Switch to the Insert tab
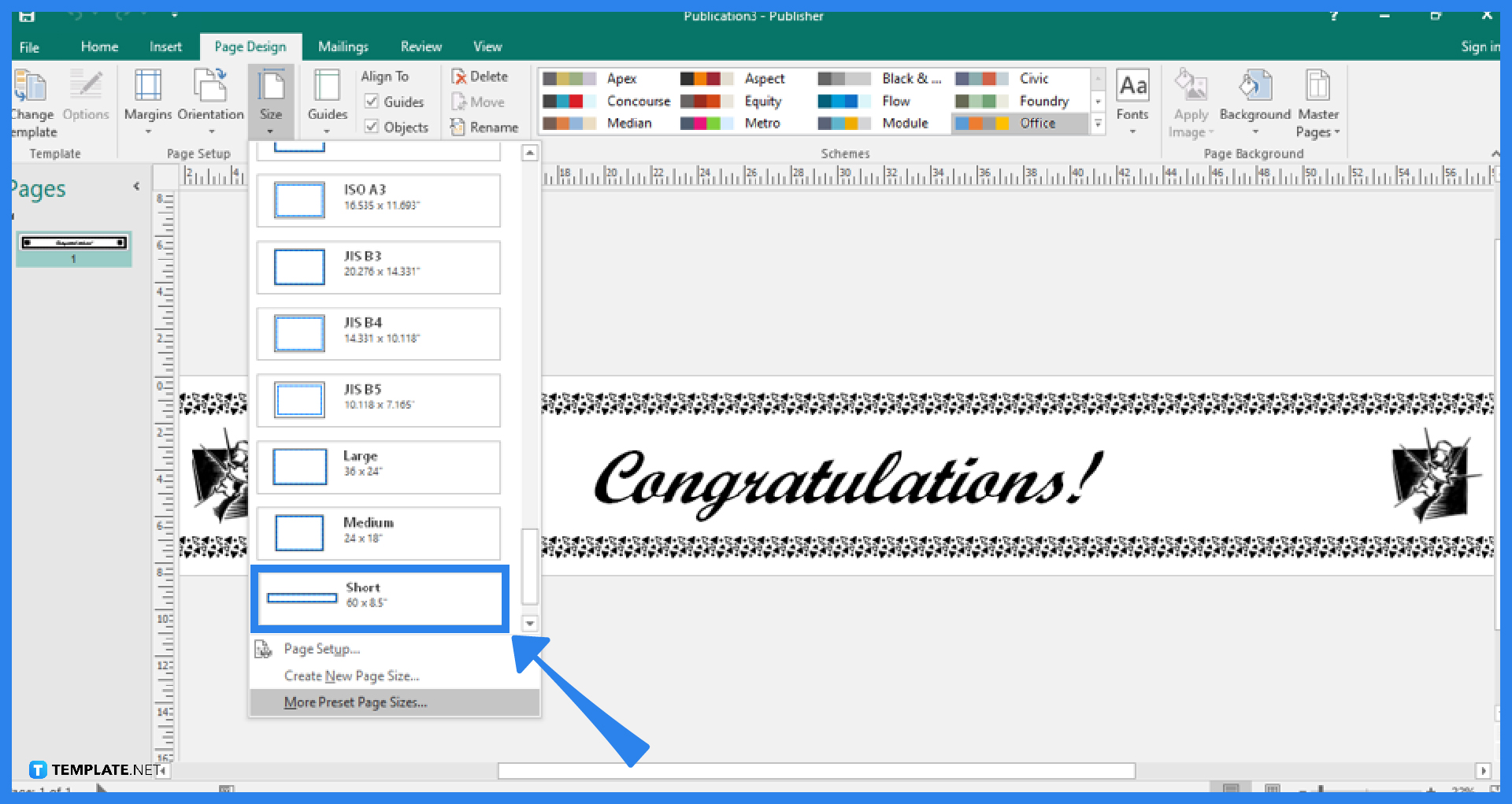The width and height of the screenshot is (1512, 804). (165, 47)
